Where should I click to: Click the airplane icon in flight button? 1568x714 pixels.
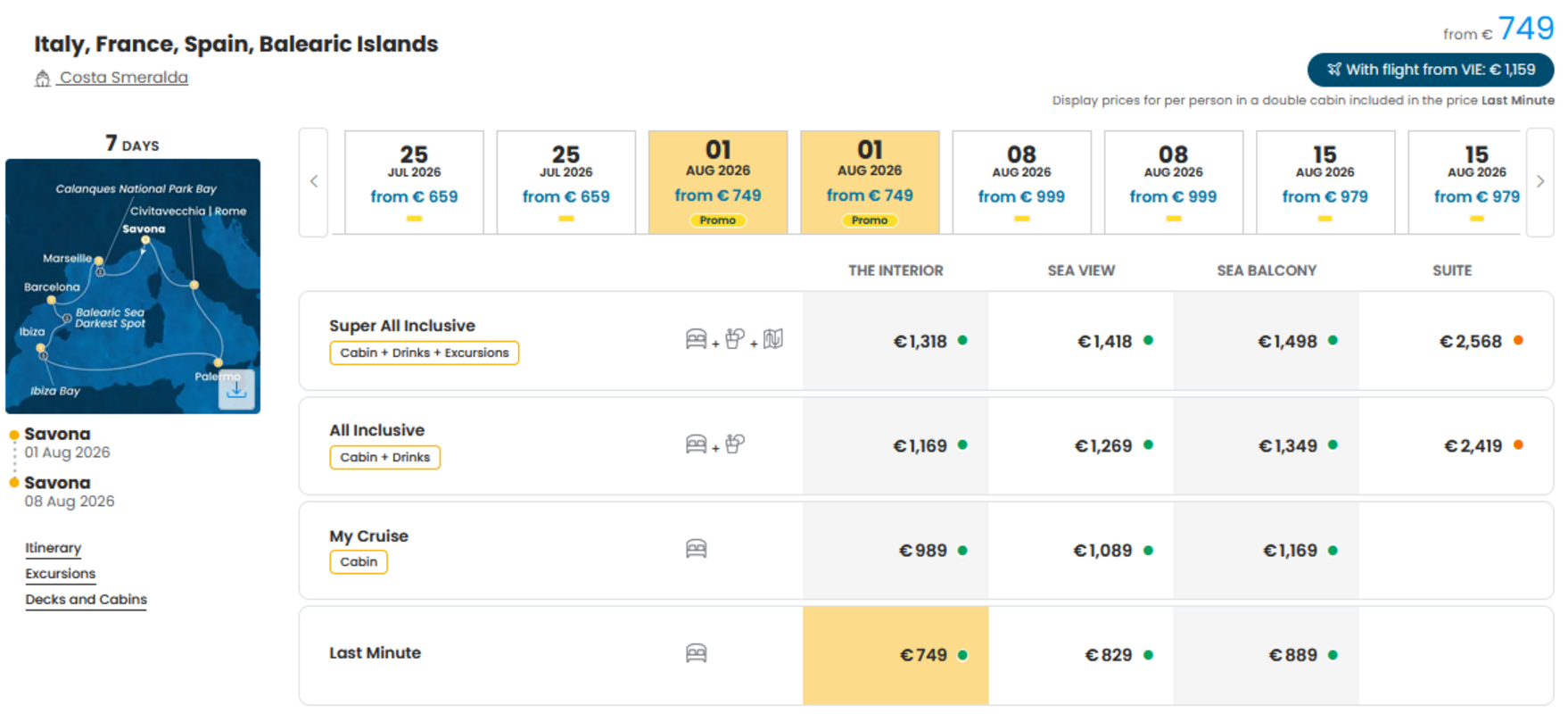coord(1334,70)
